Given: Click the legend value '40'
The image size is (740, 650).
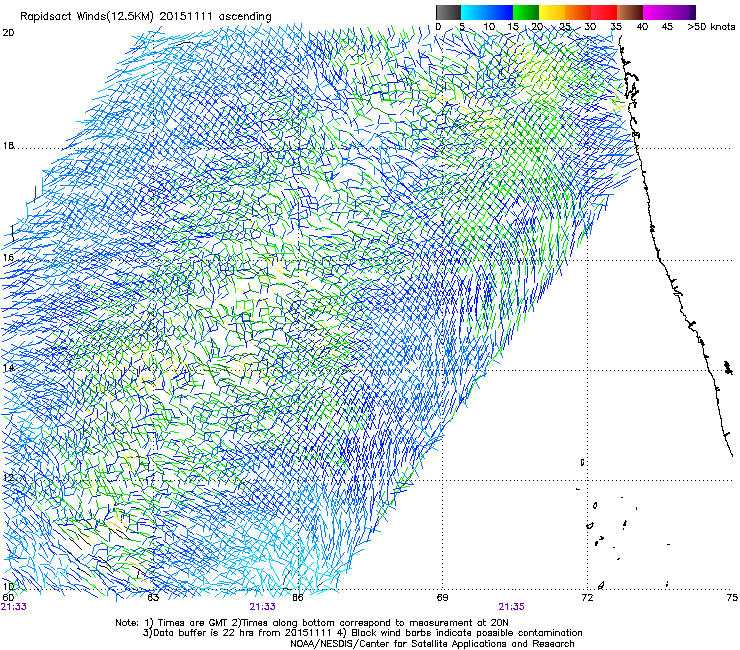Looking at the screenshot, I should tap(642, 27).
